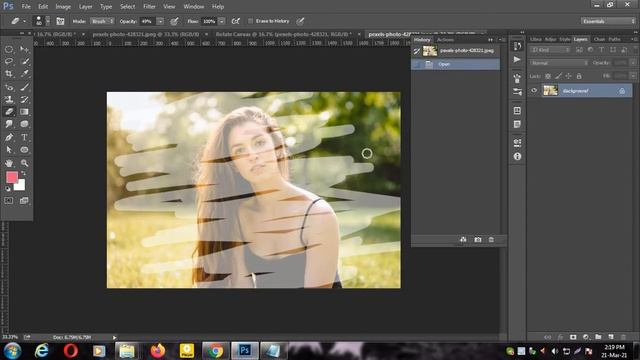The height and width of the screenshot is (360, 640).
Task: Select the Horizontal Type tool
Action: tap(24, 137)
